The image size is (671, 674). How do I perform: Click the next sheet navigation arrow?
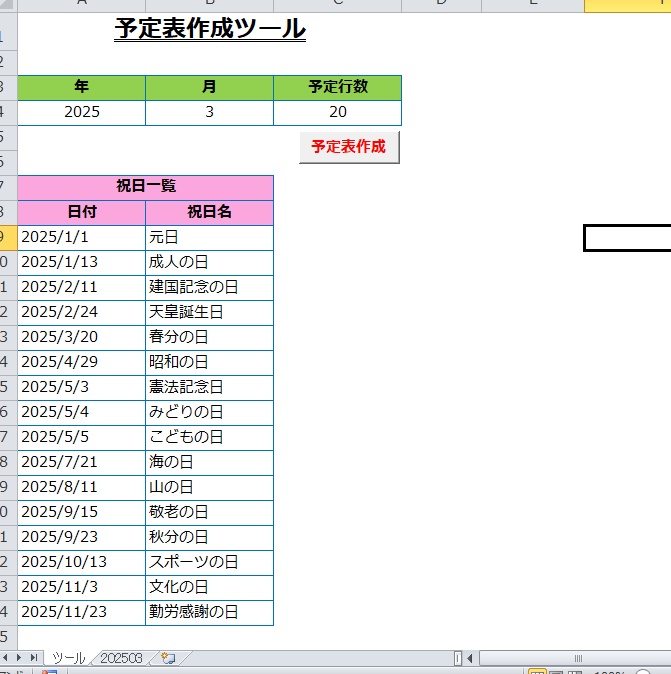click(18, 658)
